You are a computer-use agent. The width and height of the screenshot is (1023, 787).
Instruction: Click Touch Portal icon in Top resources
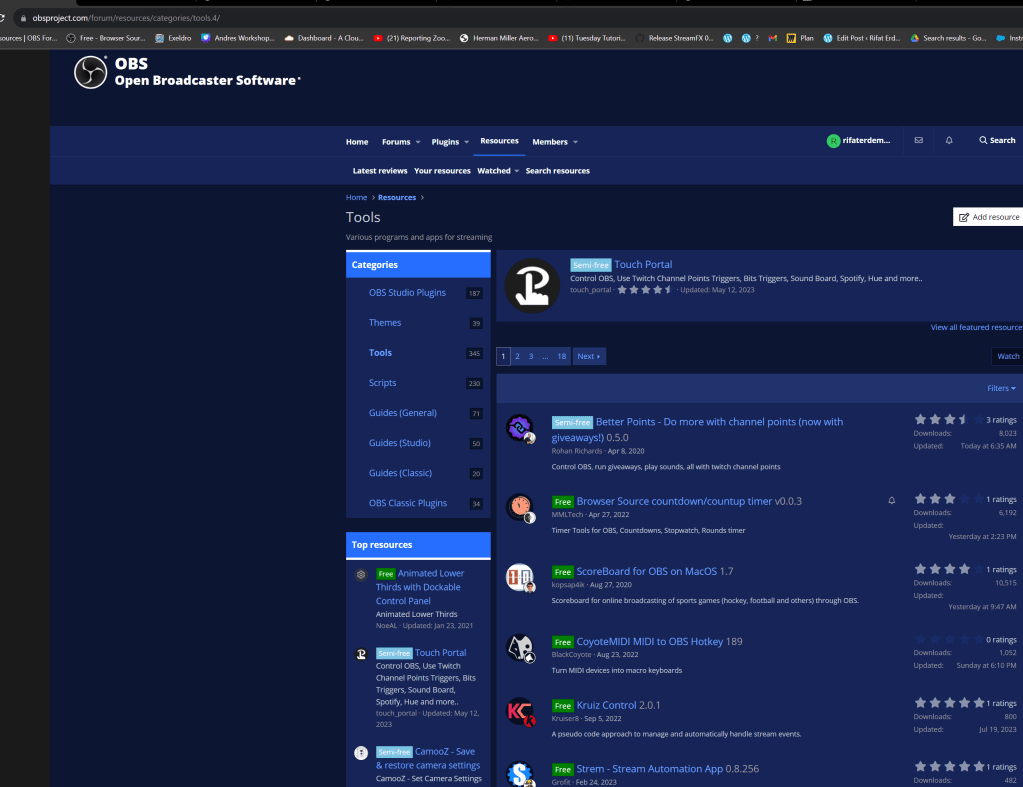(361, 654)
